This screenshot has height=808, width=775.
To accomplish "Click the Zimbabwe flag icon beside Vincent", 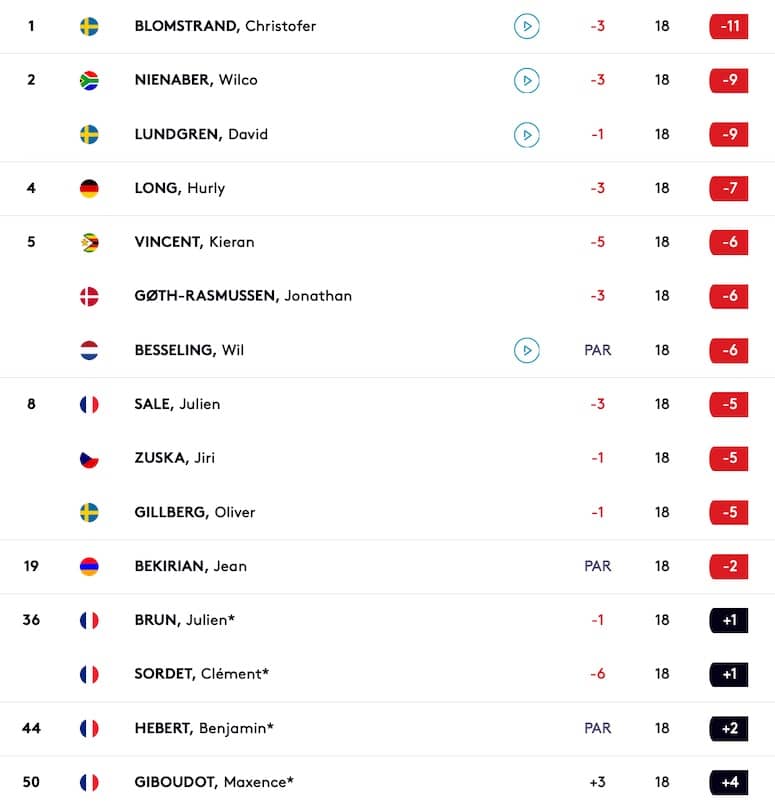I will 89,242.
